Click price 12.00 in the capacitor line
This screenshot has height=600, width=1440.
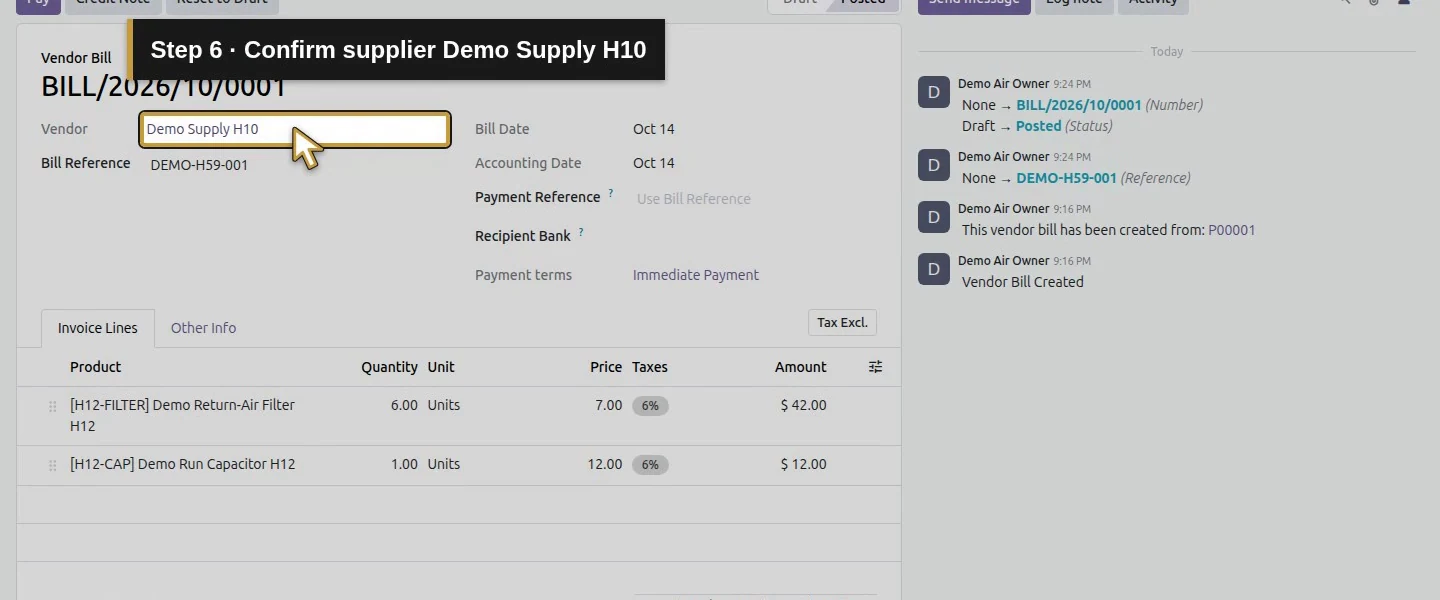(605, 464)
